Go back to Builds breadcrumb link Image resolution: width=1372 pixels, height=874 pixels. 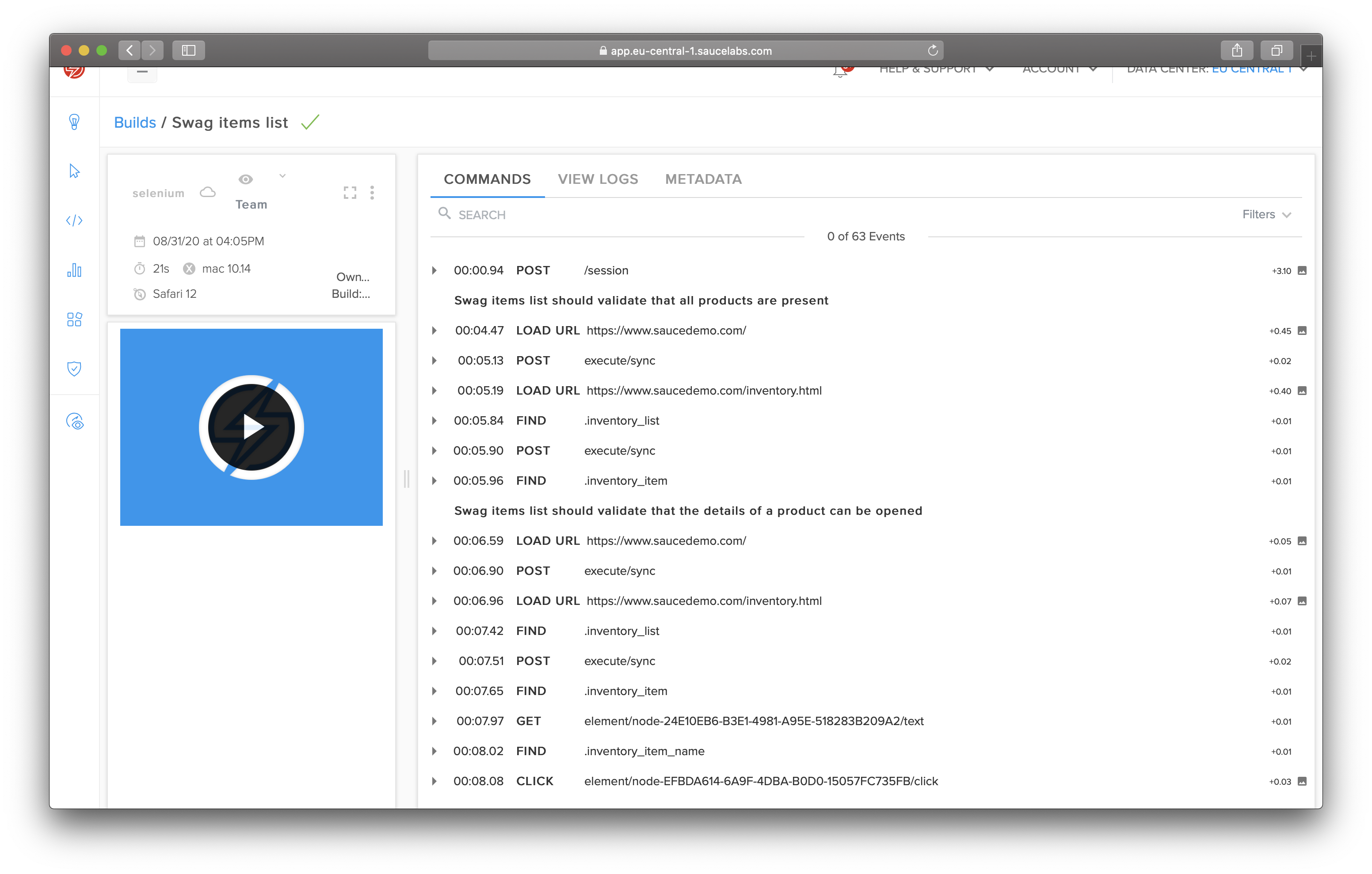click(x=135, y=122)
